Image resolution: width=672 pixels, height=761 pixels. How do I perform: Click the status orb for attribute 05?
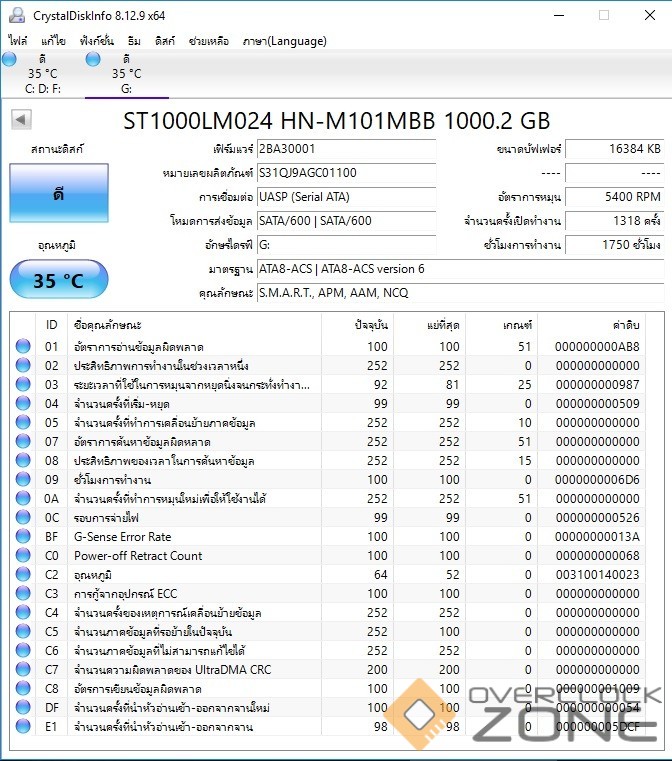(x=23, y=422)
